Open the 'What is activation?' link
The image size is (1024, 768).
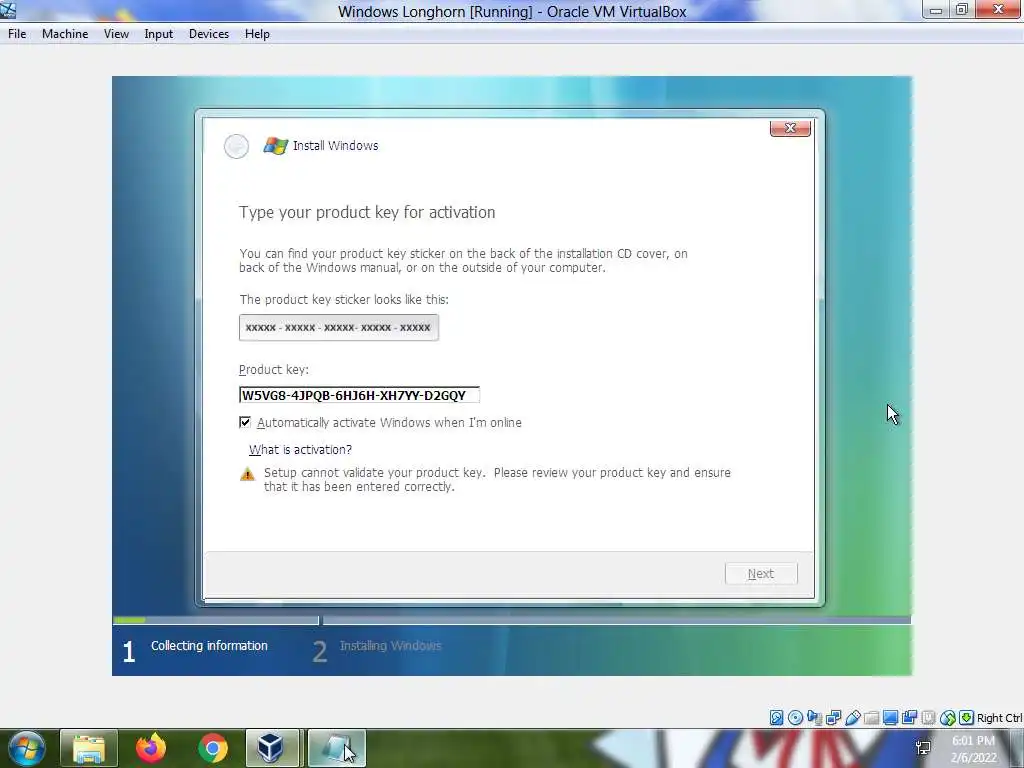tap(300, 450)
